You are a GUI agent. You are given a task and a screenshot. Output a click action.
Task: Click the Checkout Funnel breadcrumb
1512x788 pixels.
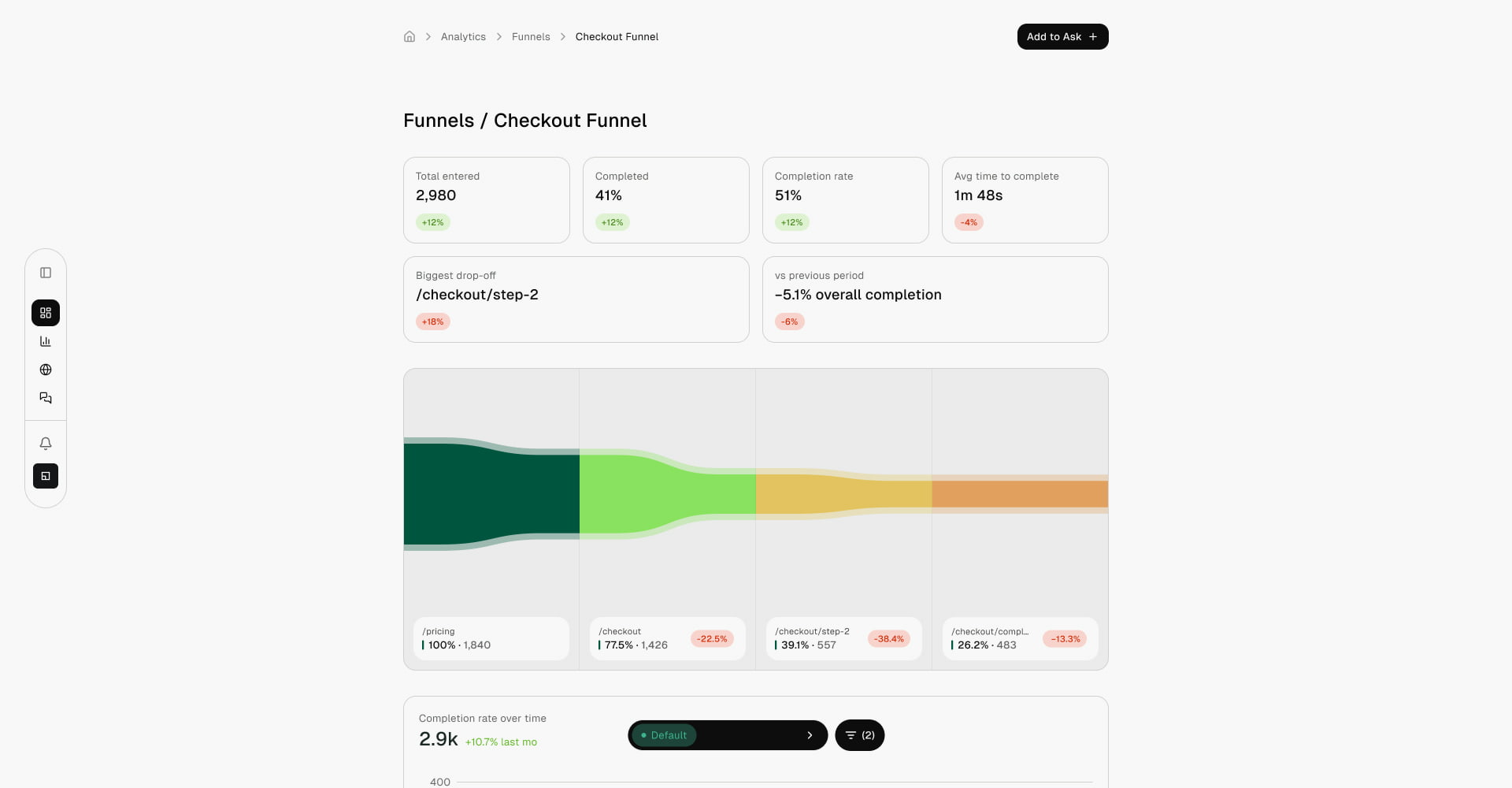coord(617,37)
